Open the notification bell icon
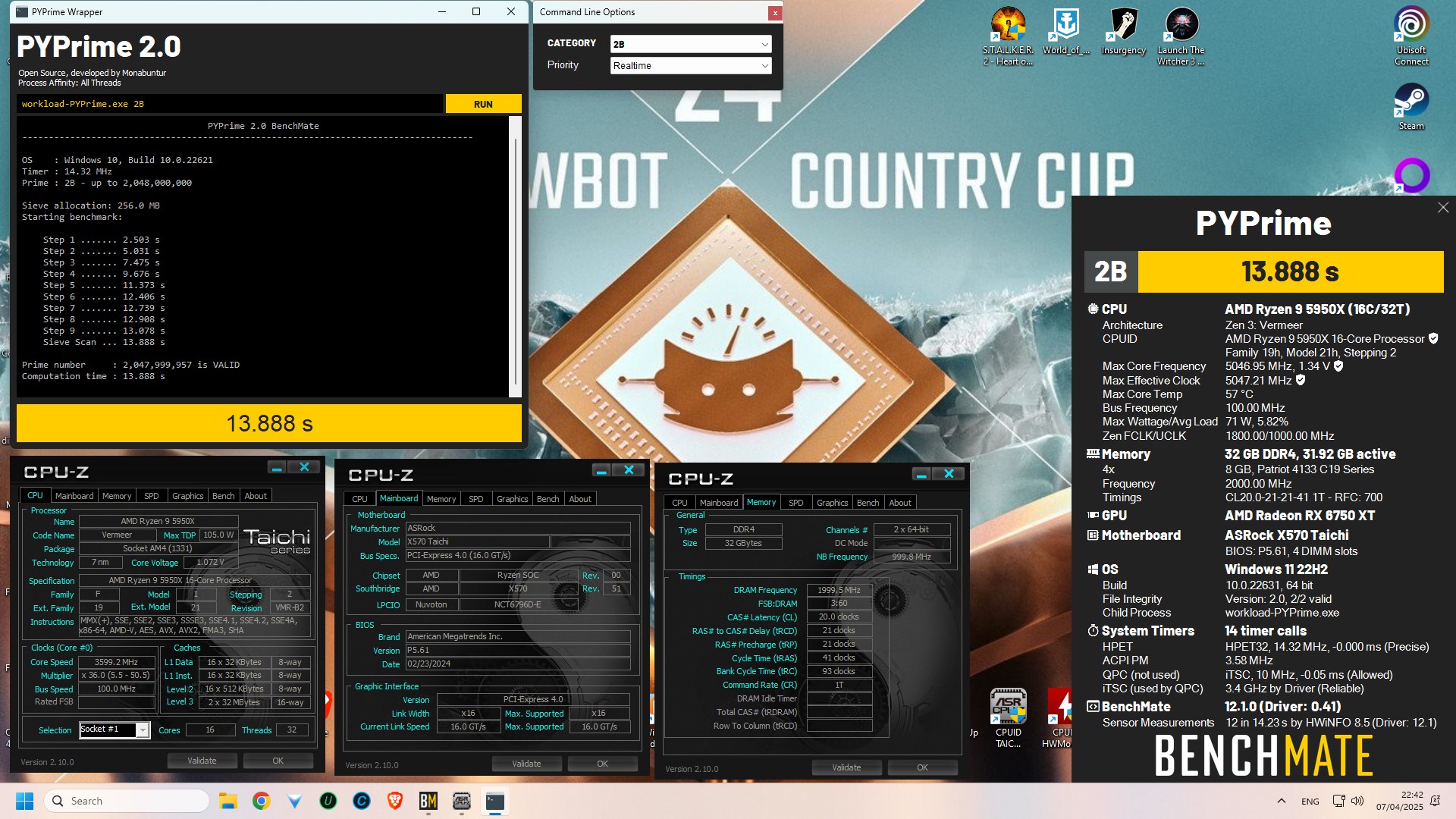The width and height of the screenshot is (1456, 819). [x=1435, y=801]
